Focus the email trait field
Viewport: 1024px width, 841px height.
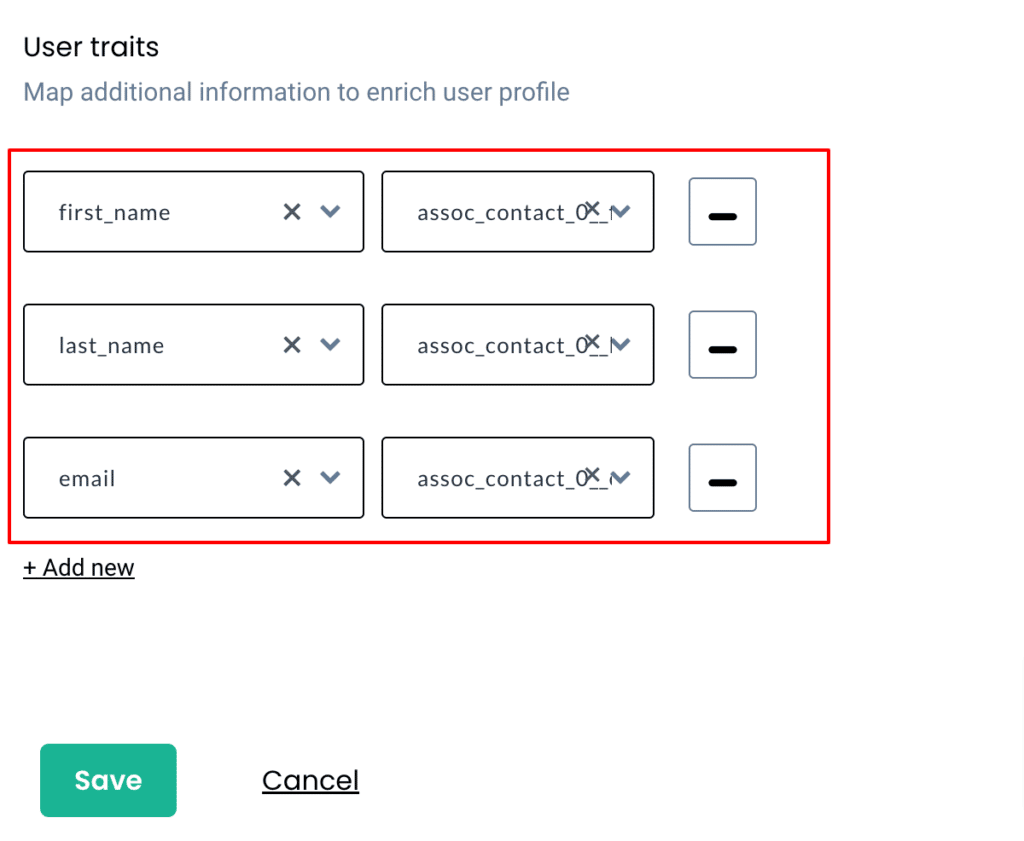[x=193, y=478]
